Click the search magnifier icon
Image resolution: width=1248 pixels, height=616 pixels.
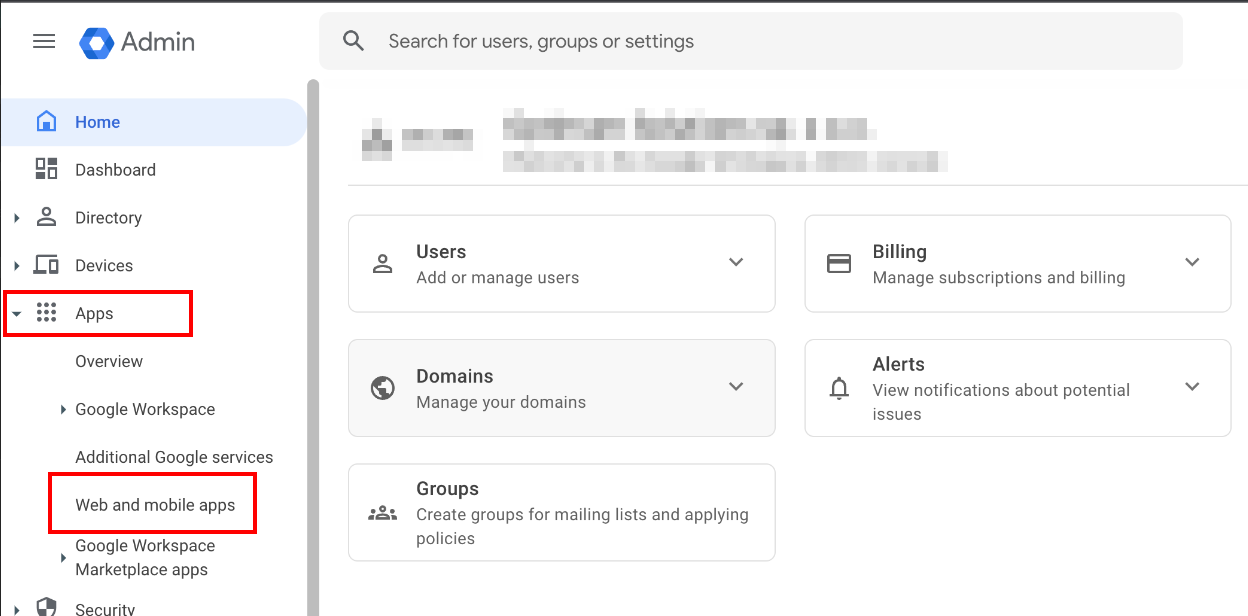353,41
